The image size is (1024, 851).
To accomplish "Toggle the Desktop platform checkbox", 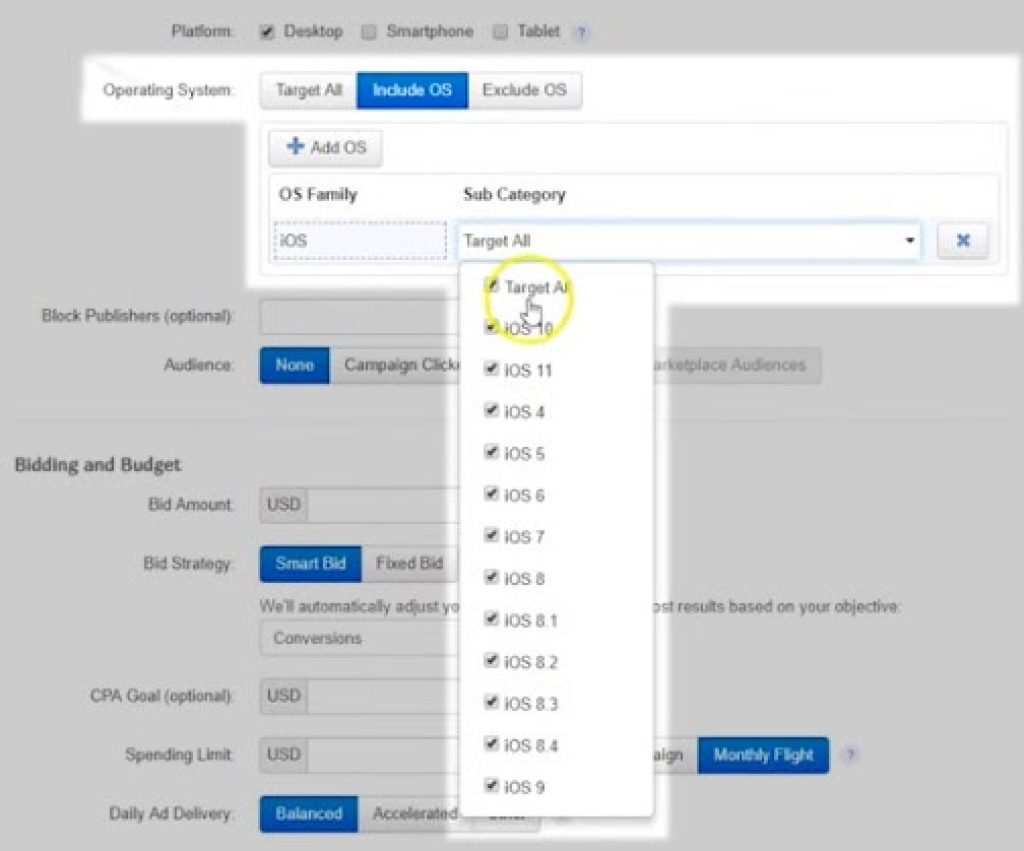I will 267,32.
